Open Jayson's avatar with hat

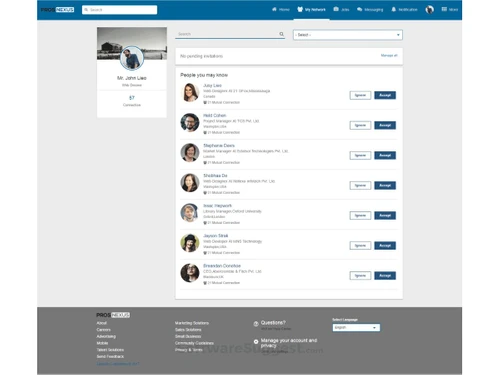(x=190, y=243)
